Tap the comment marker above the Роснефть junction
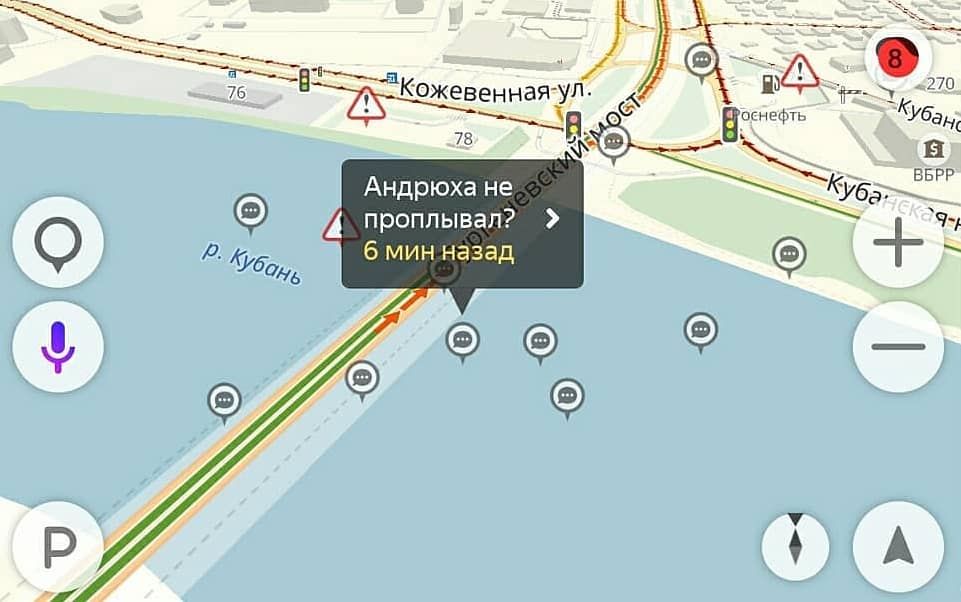Image resolution: width=961 pixels, height=602 pixels. point(701,61)
